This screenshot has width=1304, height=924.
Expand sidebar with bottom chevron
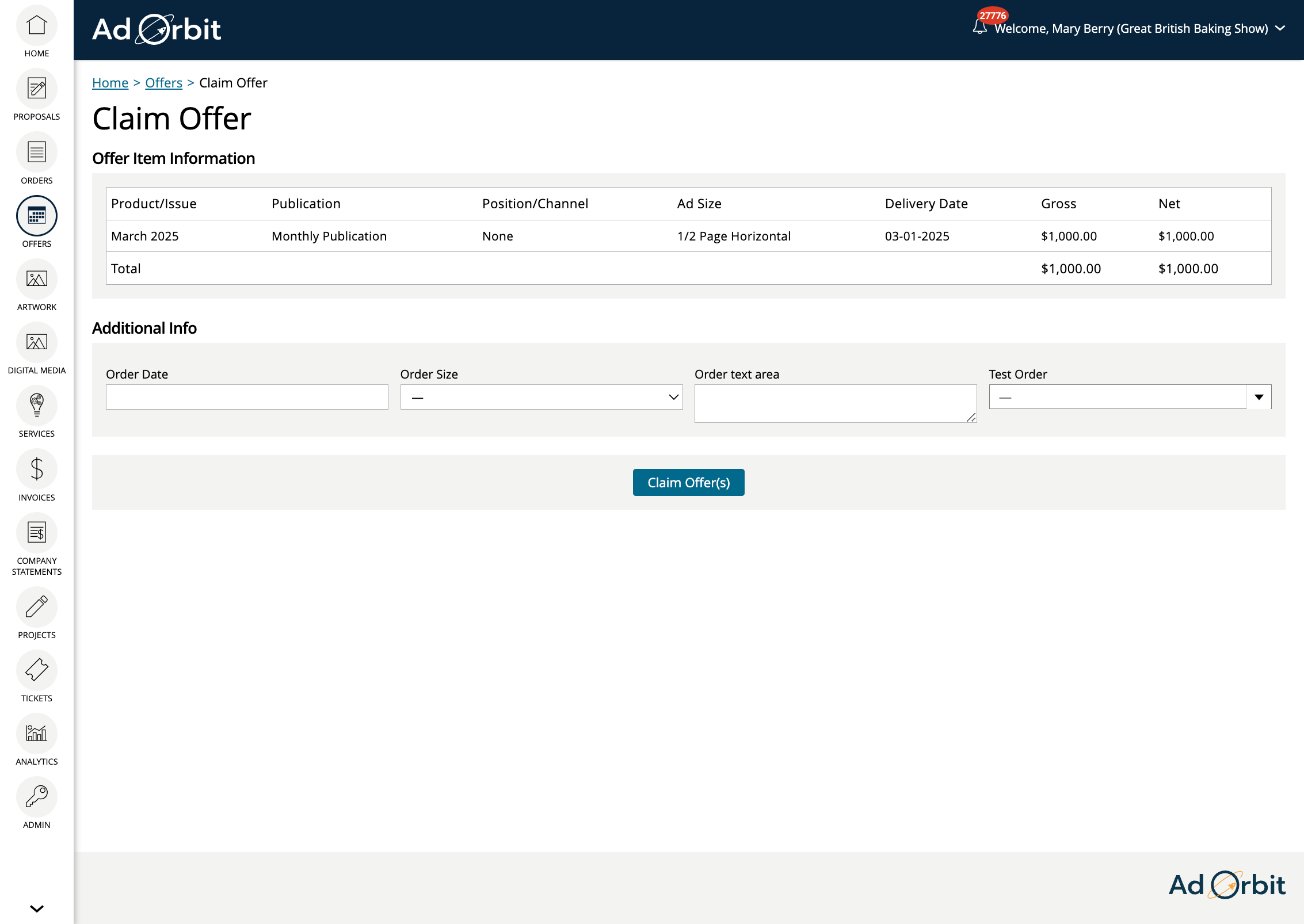(x=37, y=908)
